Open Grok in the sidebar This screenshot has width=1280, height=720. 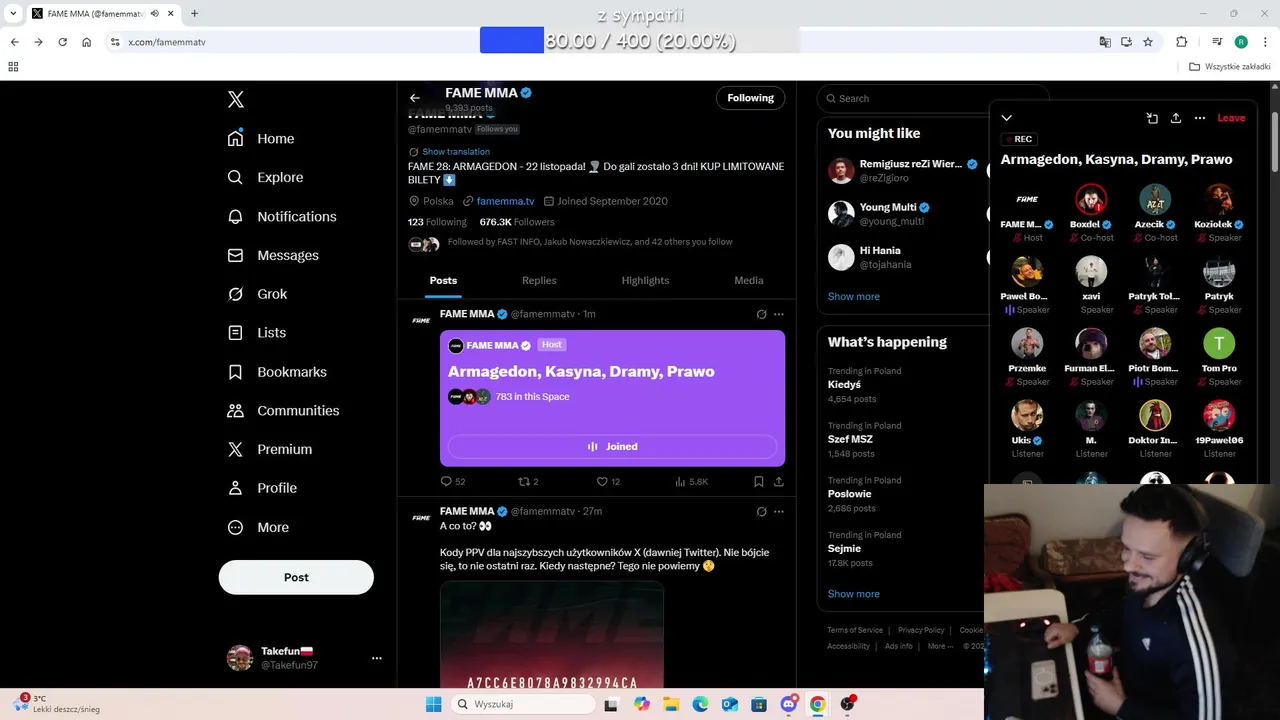coord(257,294)
